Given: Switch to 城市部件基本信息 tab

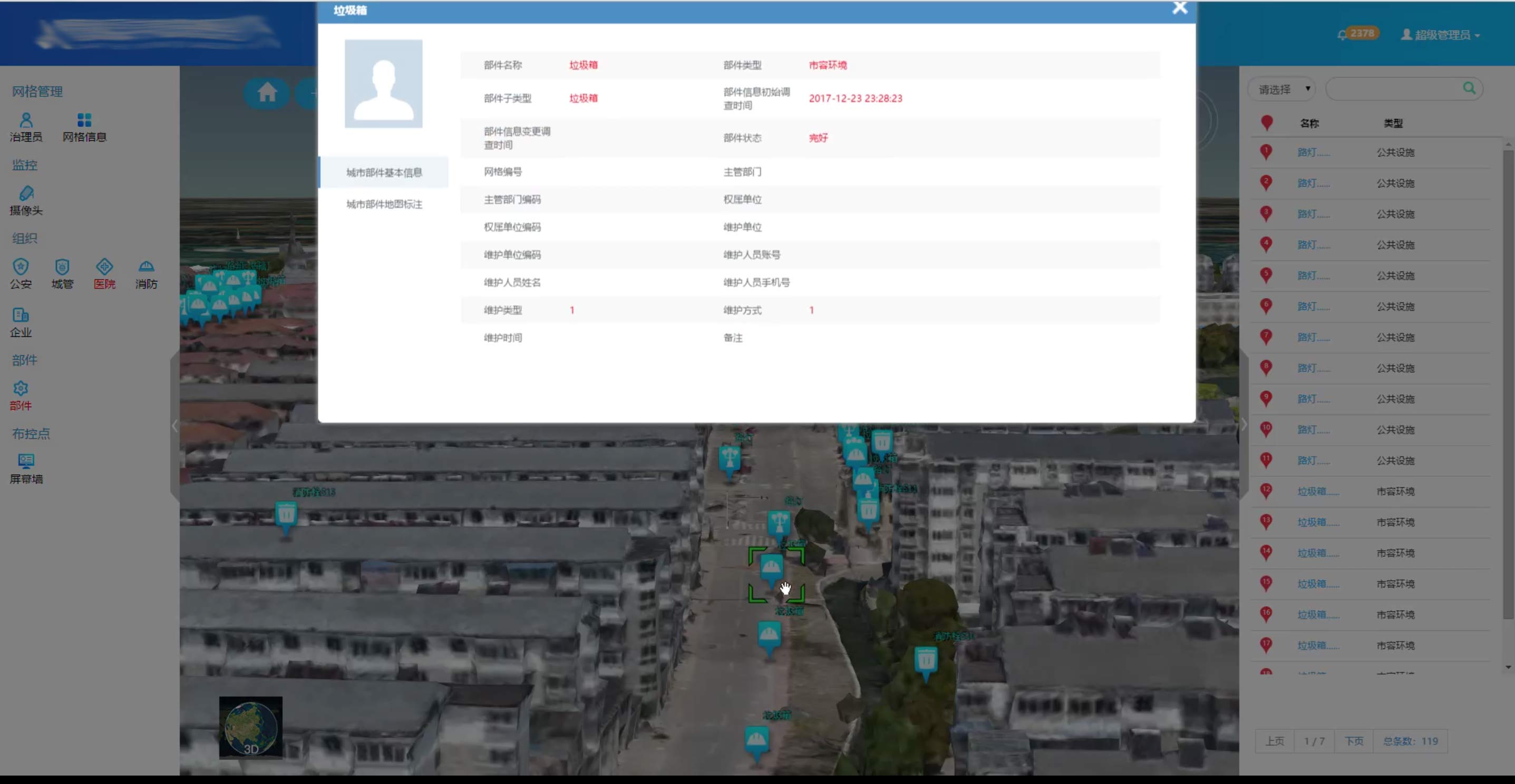Looking at the screenshot, I should (x=383, y=172).
